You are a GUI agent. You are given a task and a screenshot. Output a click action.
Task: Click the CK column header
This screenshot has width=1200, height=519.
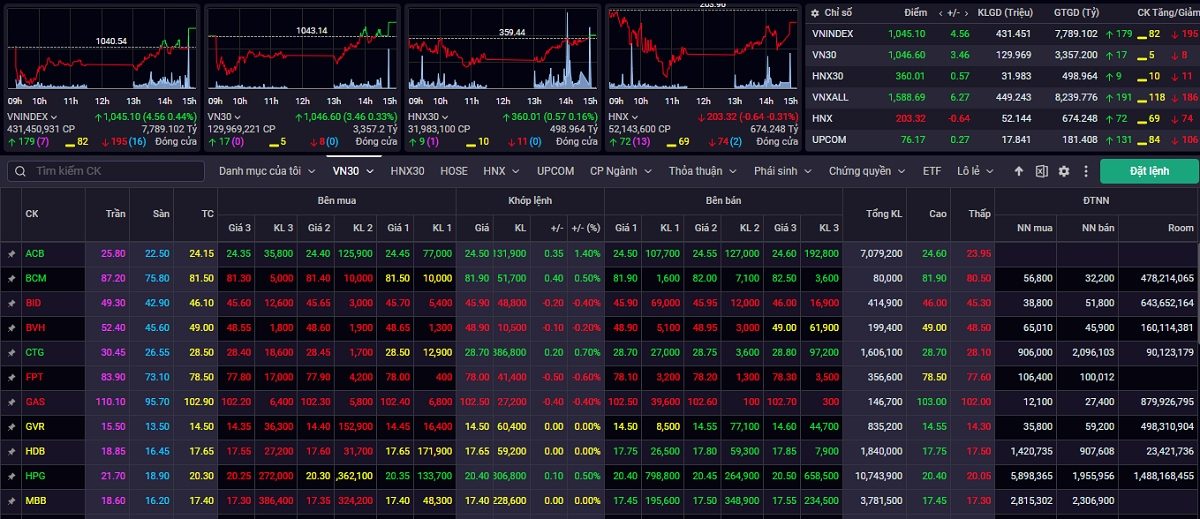(x=32, y=214)
